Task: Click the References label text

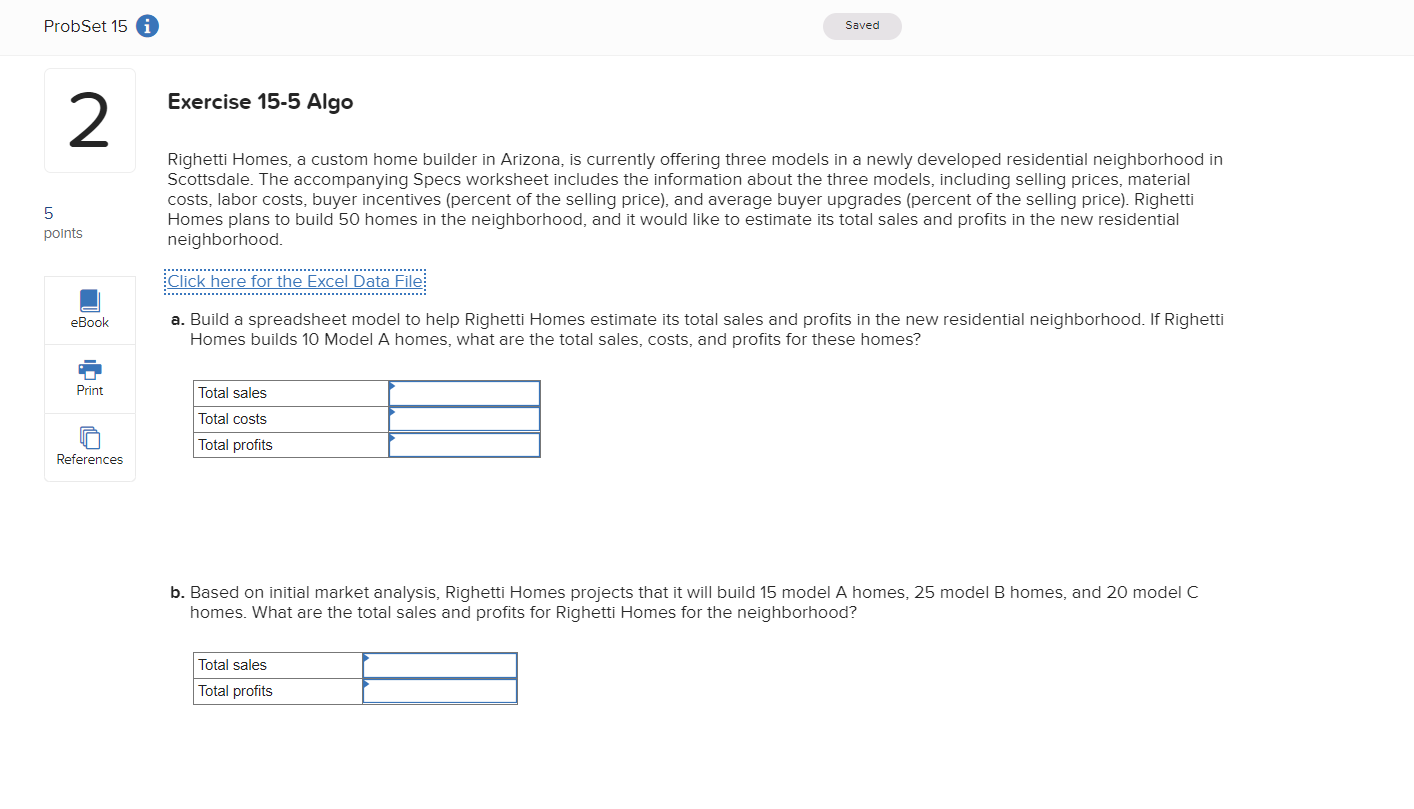Action: pyautogui.click(x=90, y=459)
